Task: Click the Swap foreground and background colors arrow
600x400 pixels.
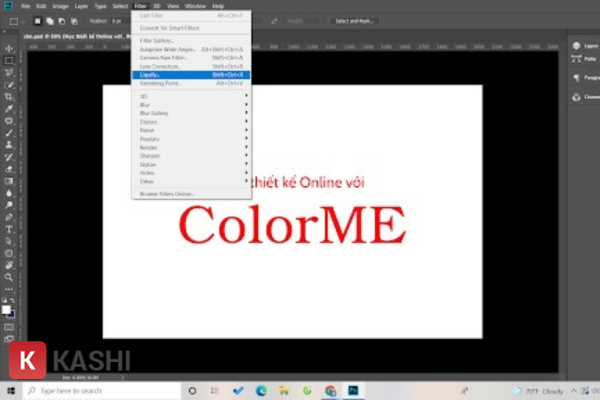Action: (x=12, y=300)
